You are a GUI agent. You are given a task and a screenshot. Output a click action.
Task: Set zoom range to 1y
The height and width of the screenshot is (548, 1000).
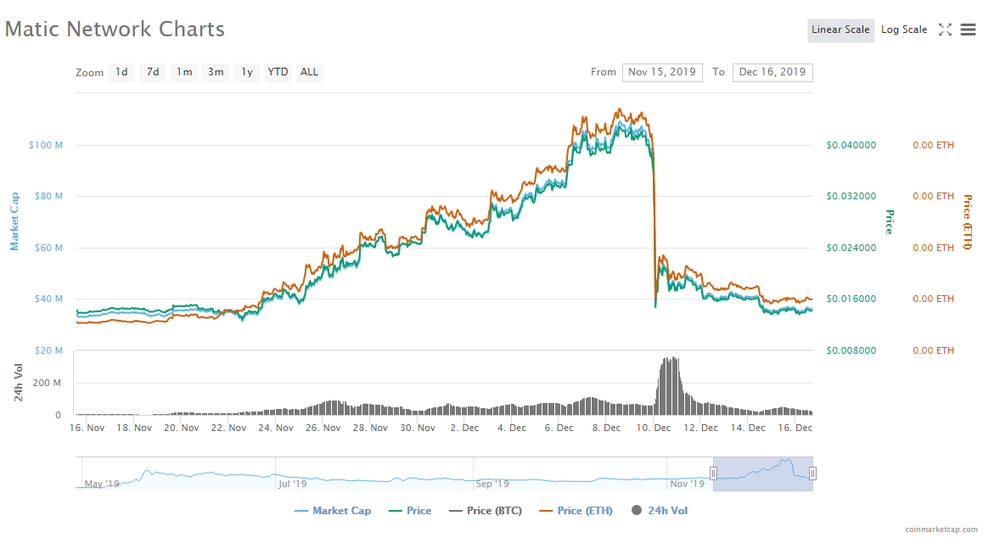pos(247,72)
